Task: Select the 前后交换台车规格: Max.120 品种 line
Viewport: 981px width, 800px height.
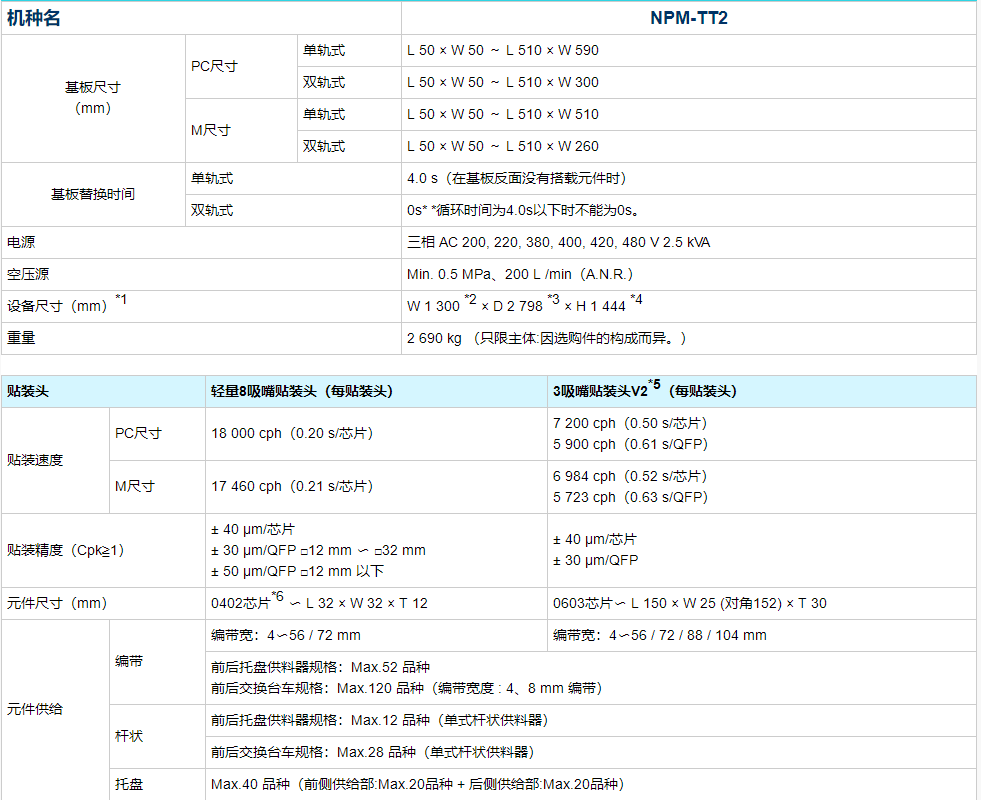Action: (407, 689)
